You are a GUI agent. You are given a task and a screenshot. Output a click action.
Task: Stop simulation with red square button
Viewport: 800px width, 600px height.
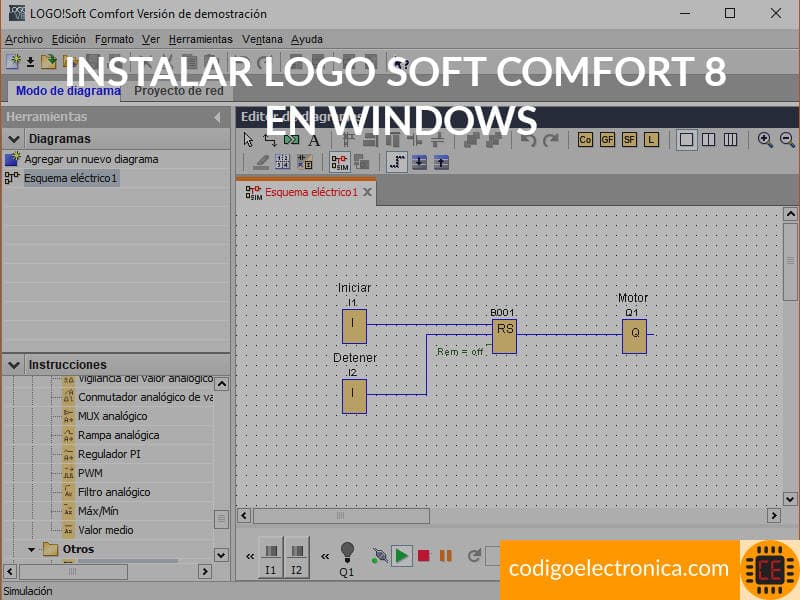(423, 556)
